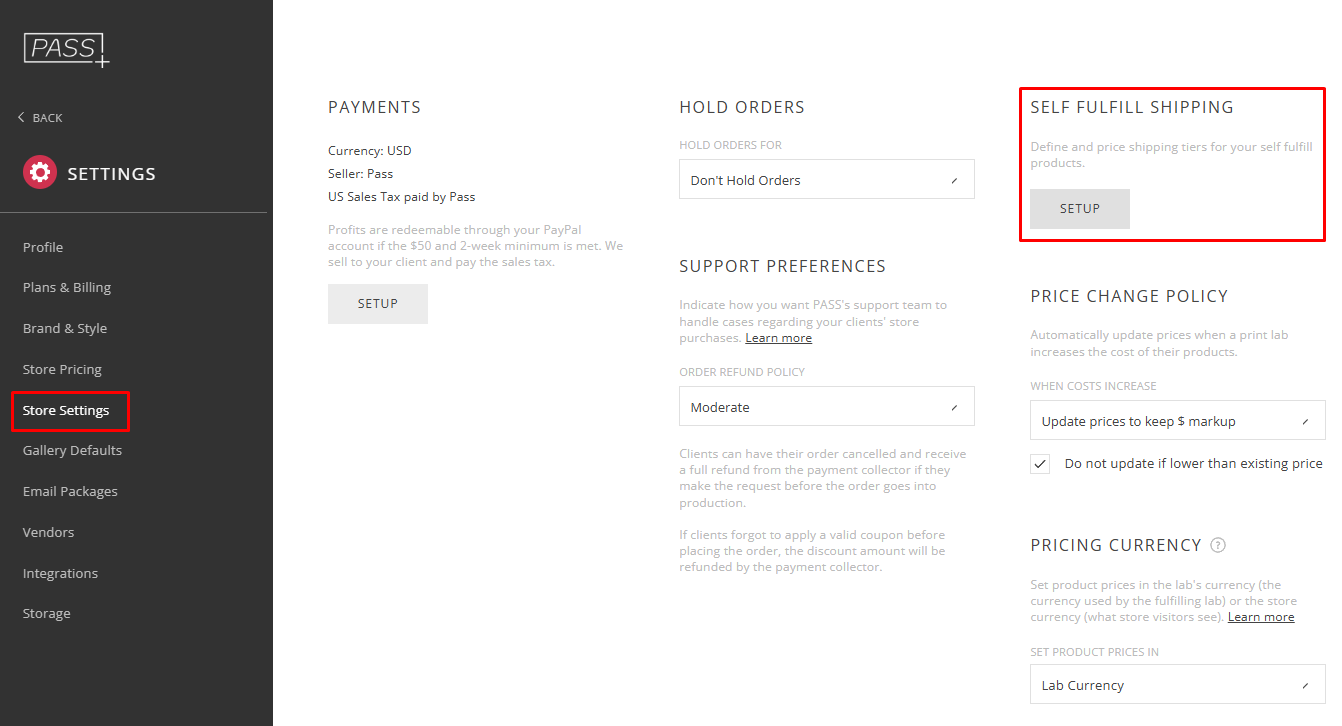Go to Brand & Style settings
1342x726 pixels.
point(65,328)
